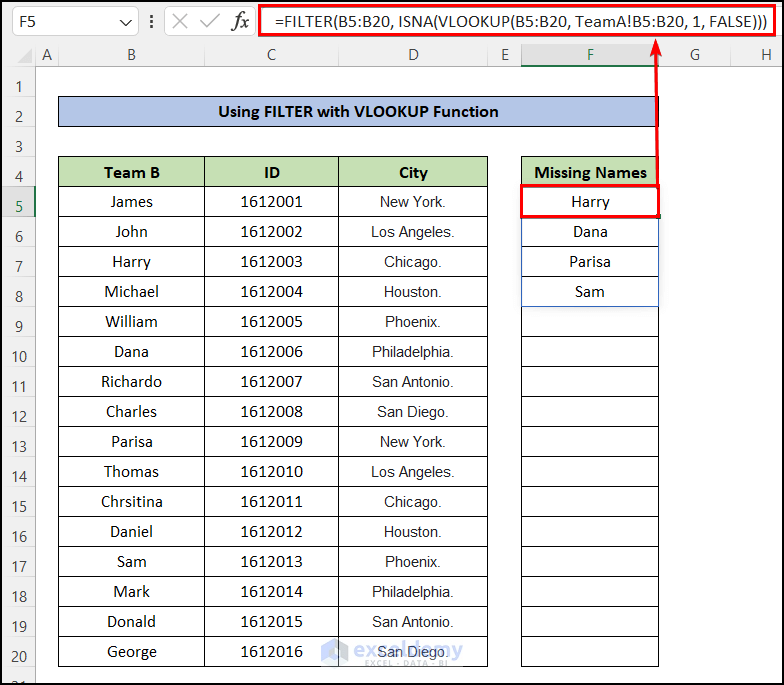The width and height of the screenshot is (784, 685).
Task: Select column A header
Action: 47,54
